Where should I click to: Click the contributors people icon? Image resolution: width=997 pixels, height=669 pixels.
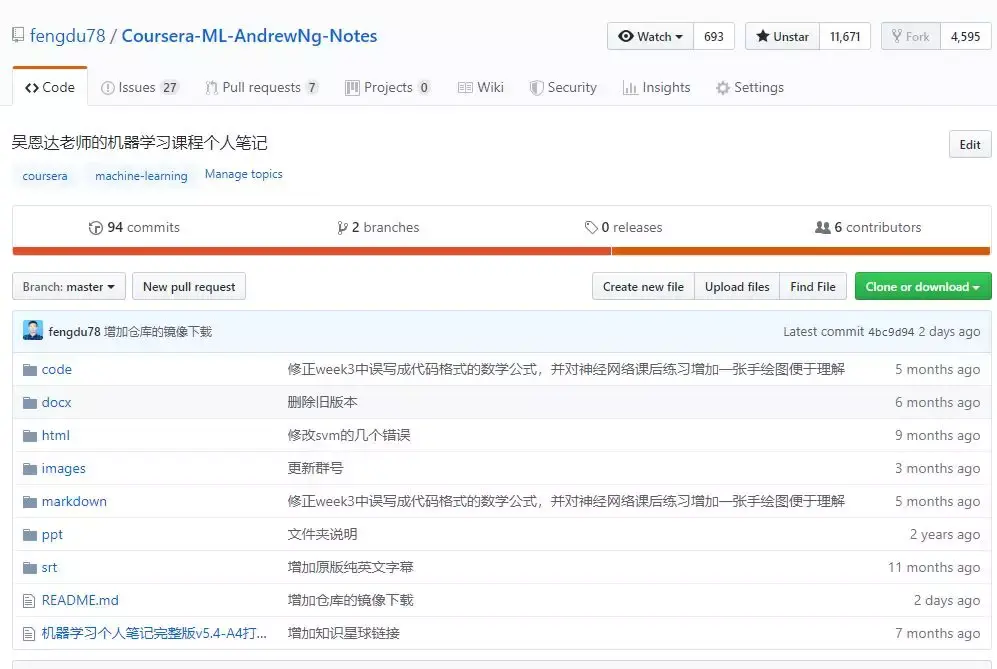(823, 227)
